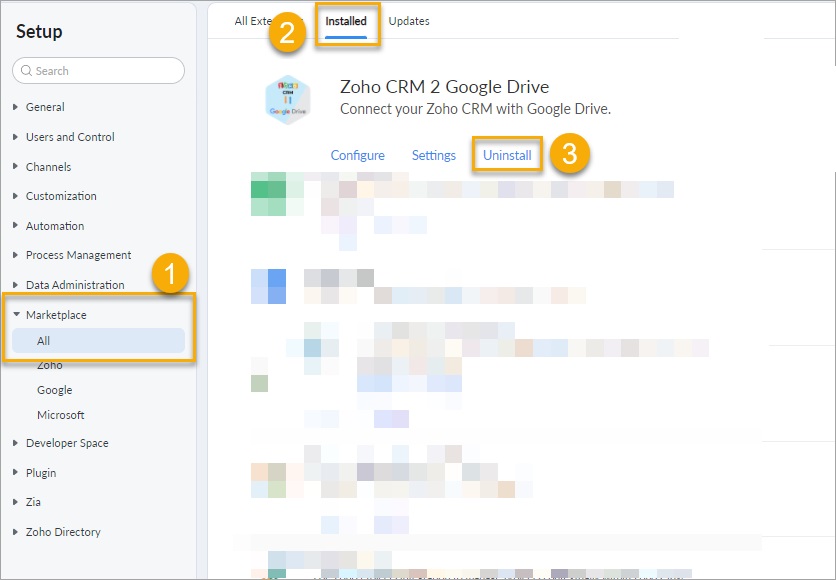Expand the Channels section

tap(15, 166)
